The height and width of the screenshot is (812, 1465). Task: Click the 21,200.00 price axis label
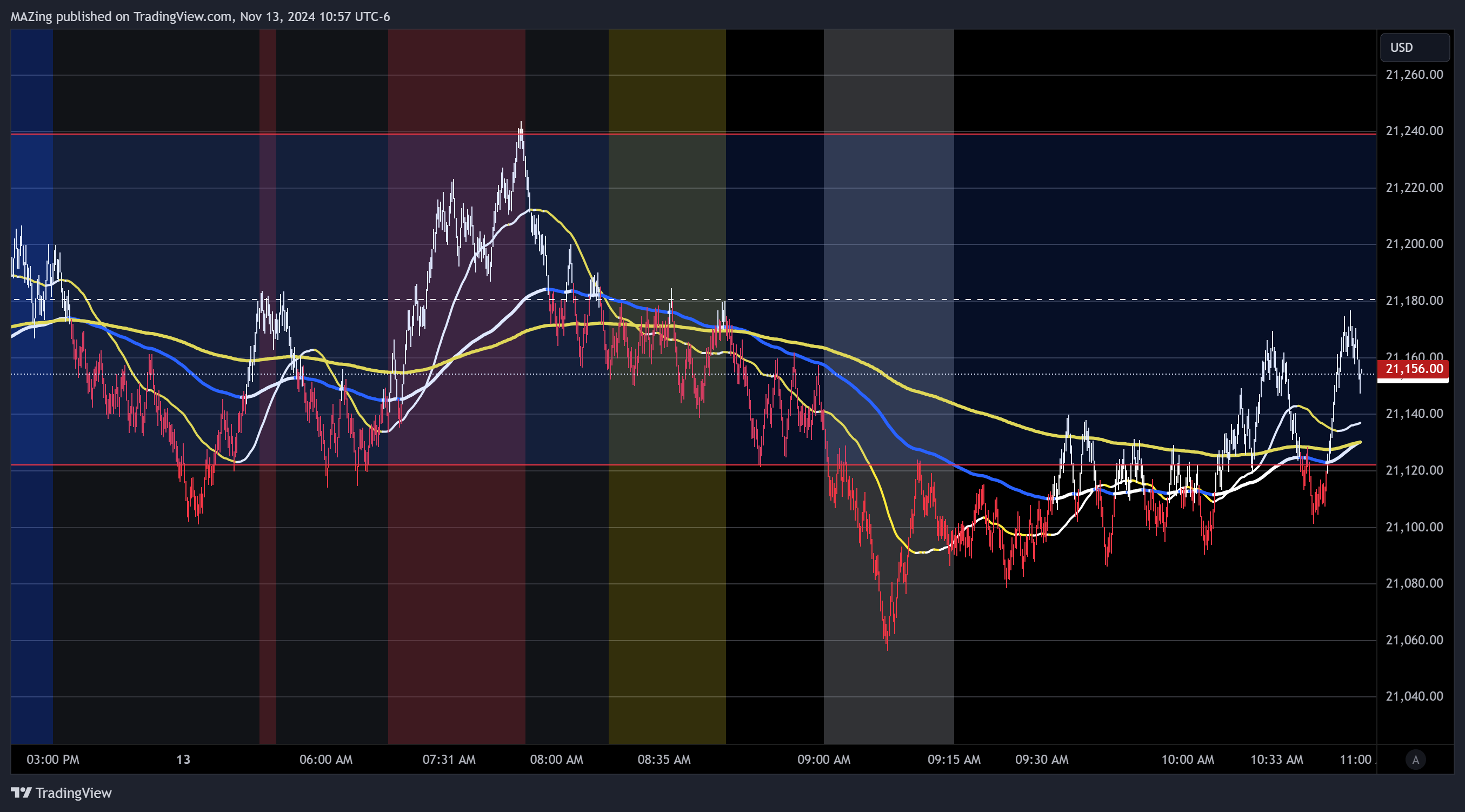click(1414, 244)
